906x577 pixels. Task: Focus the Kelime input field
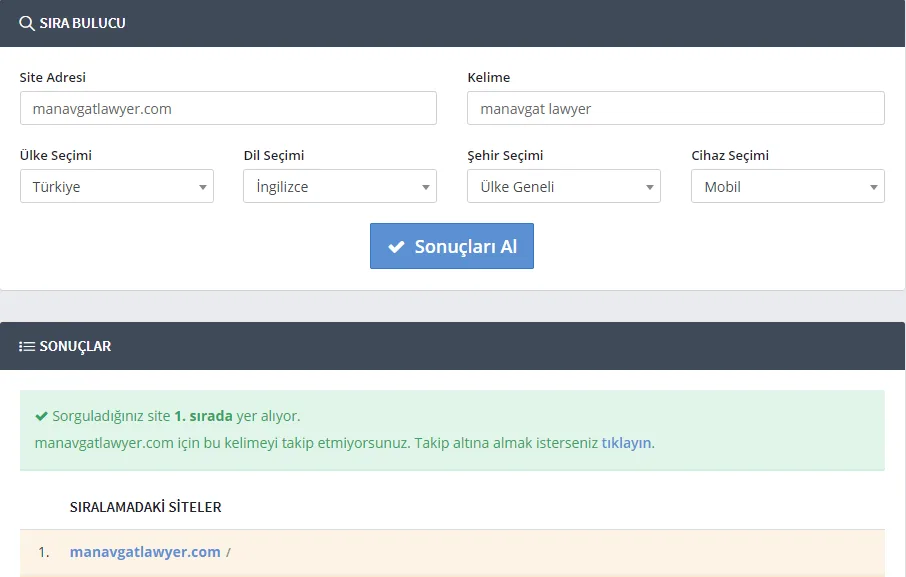point(675,108)
